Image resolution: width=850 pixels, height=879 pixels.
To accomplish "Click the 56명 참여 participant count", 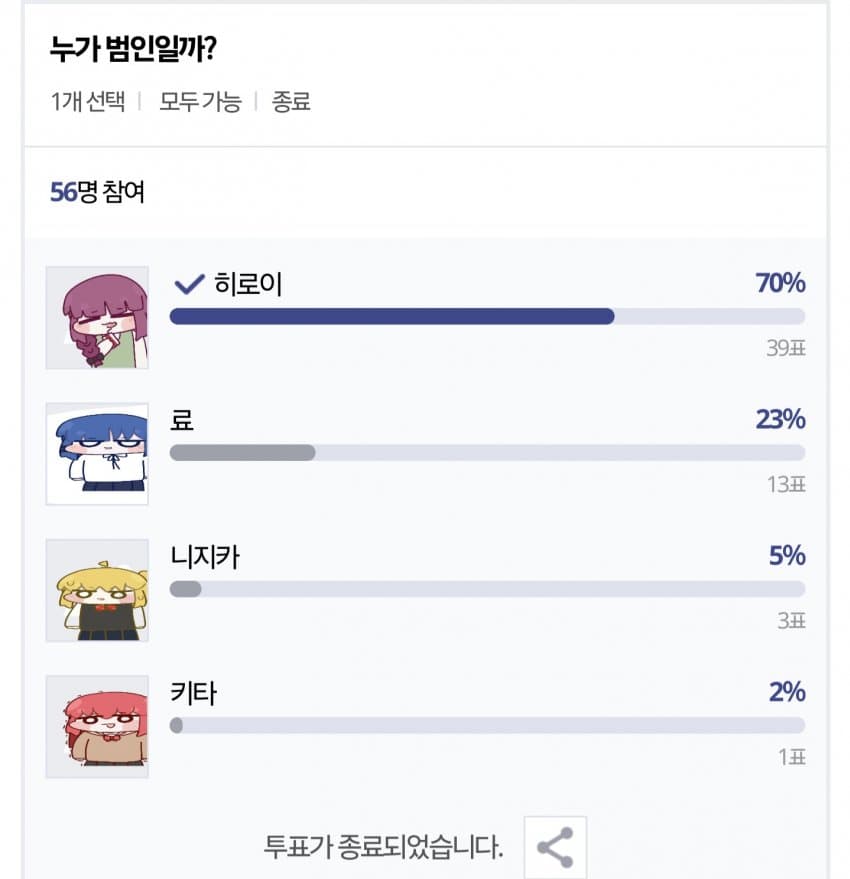I will click(97, 192).
